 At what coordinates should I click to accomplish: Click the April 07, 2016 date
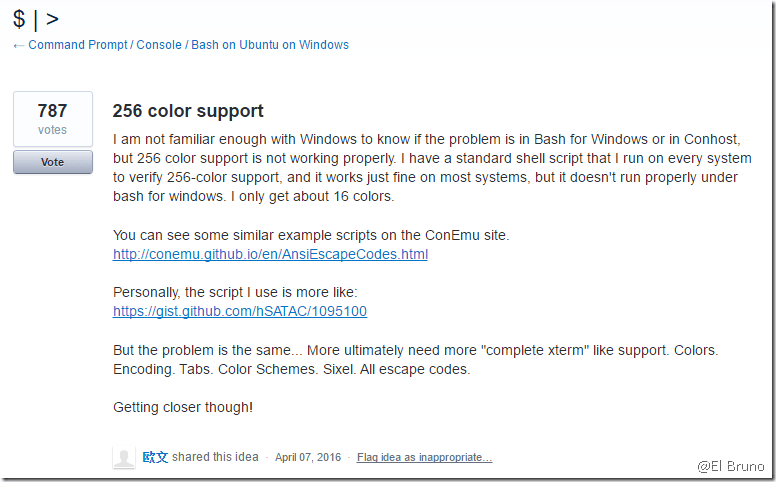point(308,457)
